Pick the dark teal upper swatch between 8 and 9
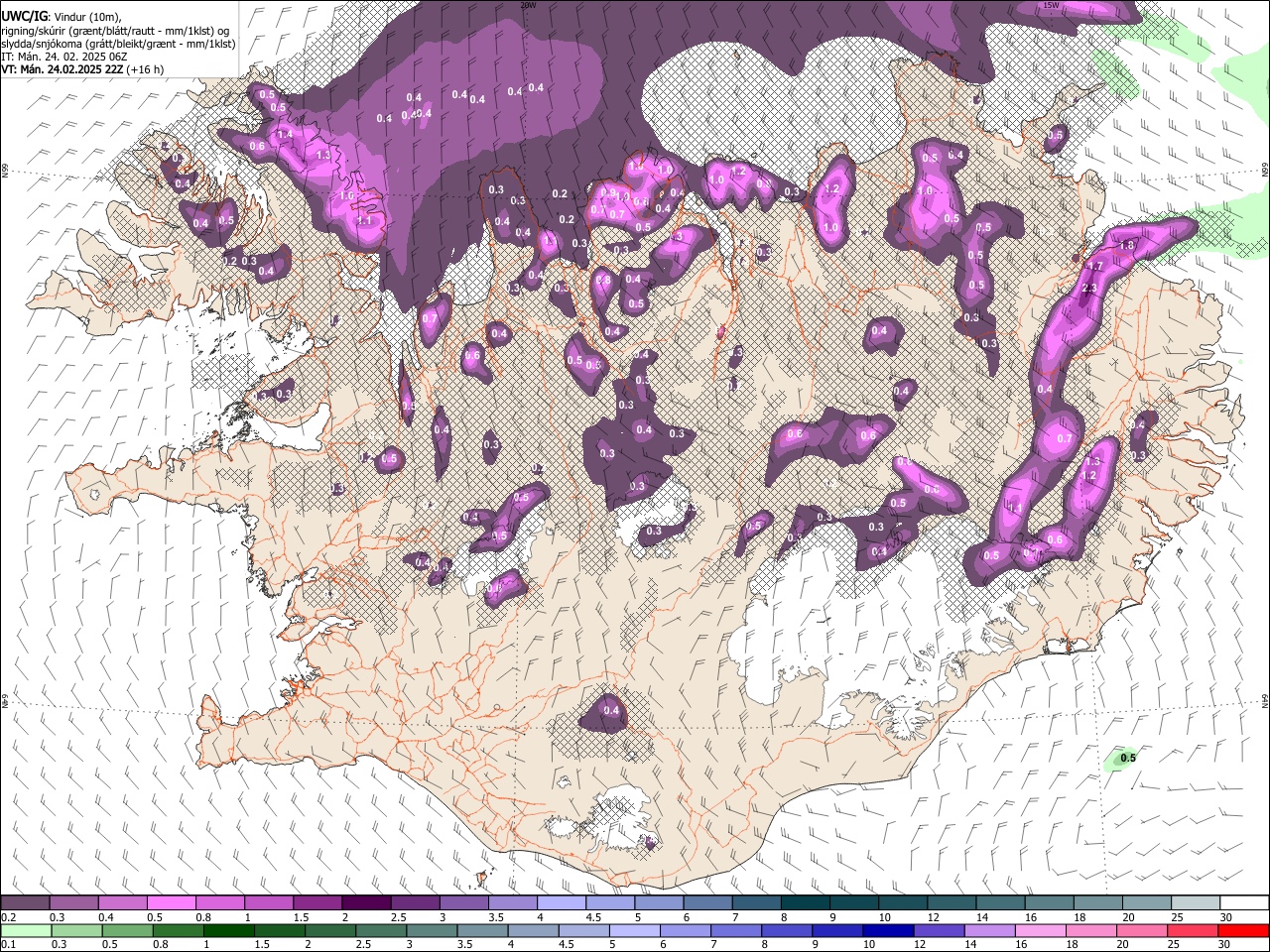Viewport: 1270px width, 952px height. pos(805,903)
